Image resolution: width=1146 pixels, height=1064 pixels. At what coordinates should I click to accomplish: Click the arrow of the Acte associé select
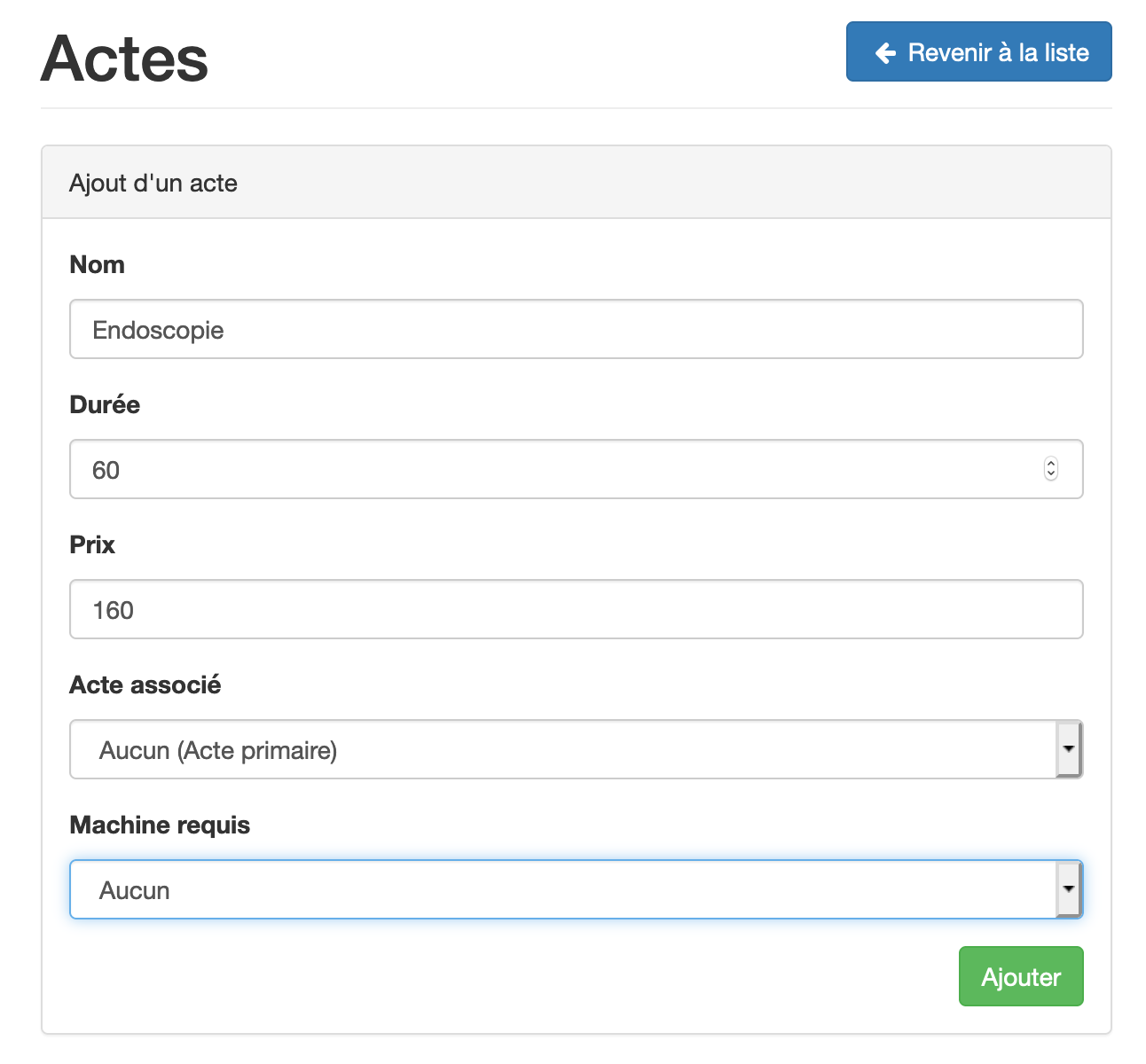1069,749
